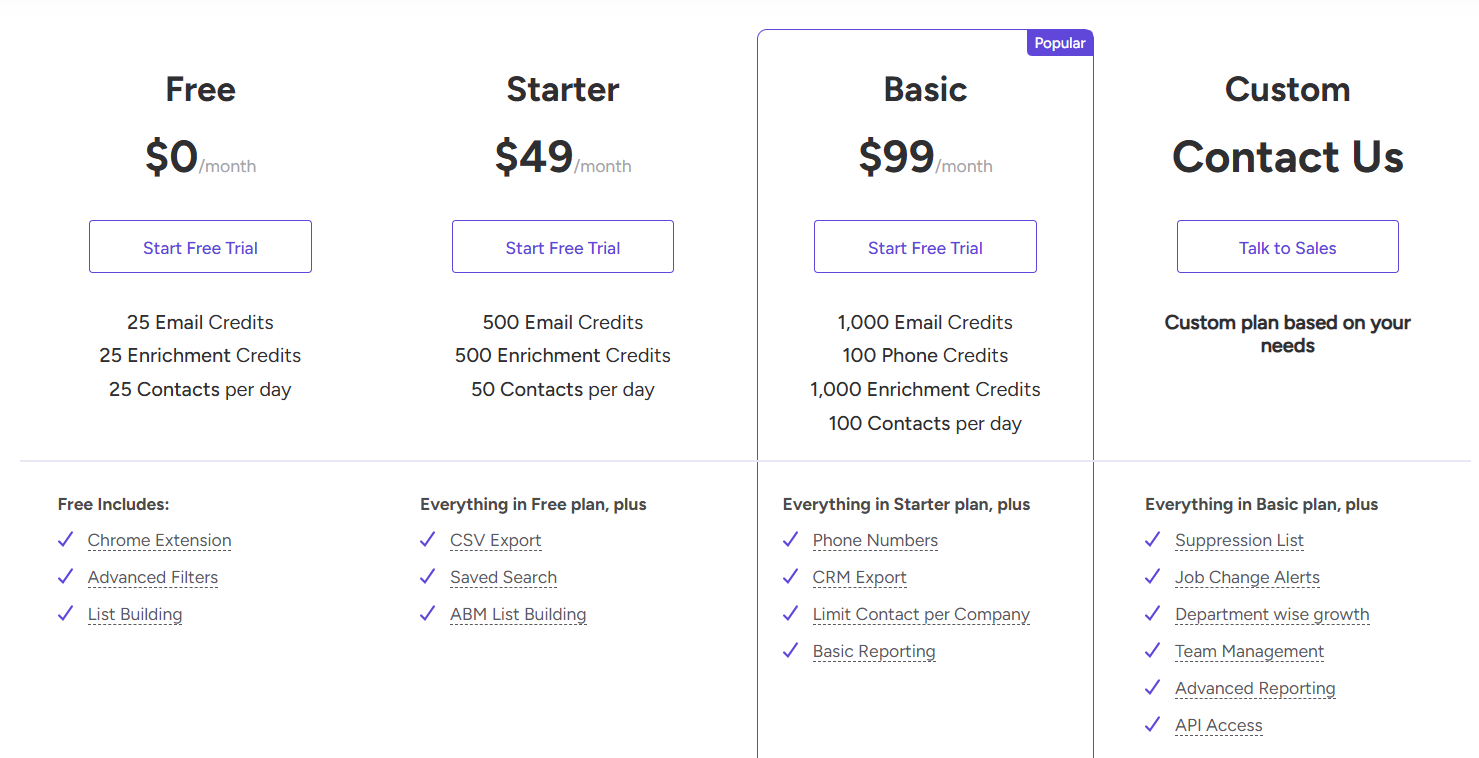Start the free trial on the Starter plan
The image size is (1479, 758).
[x=562, y=246]
